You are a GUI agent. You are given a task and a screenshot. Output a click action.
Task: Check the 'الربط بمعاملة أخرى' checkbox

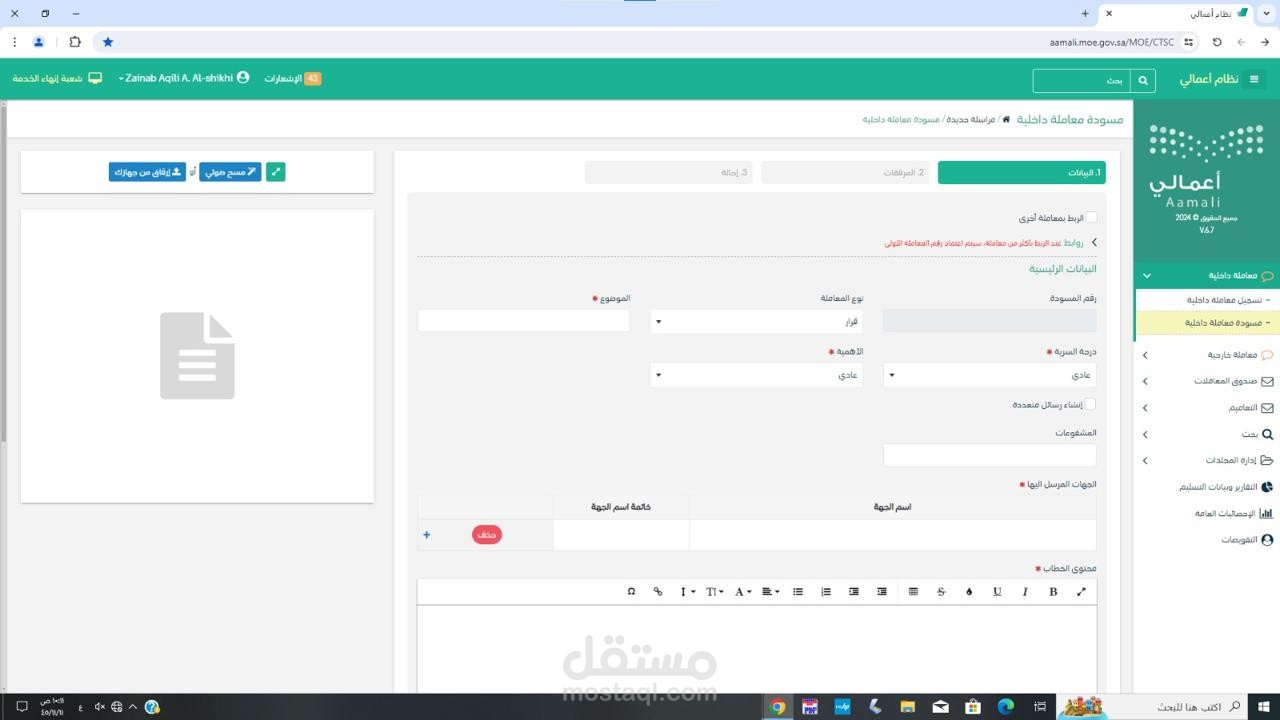[1091, 218]
